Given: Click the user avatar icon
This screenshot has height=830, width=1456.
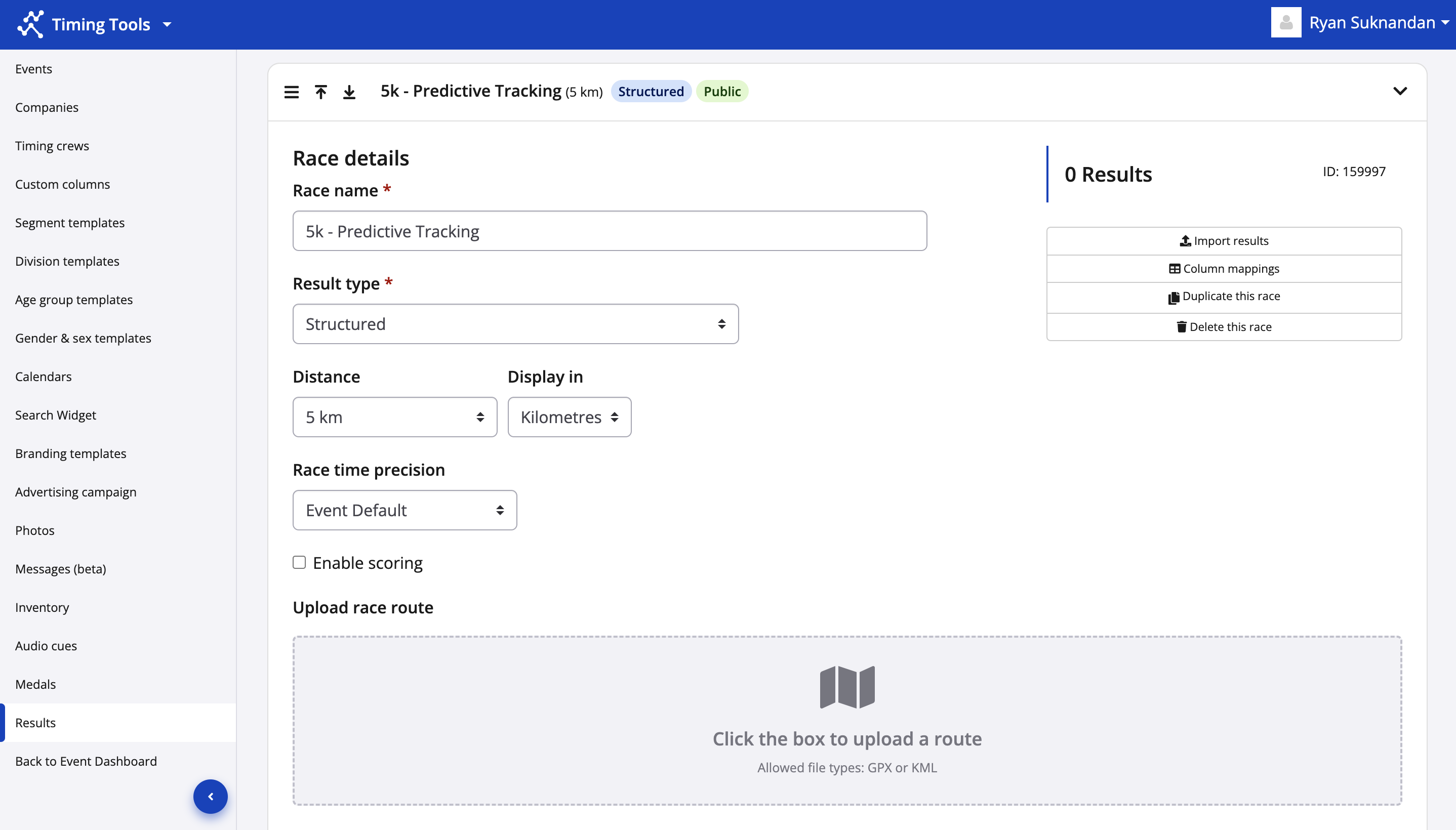Looking at the screenshot, I should point(1285,23).
